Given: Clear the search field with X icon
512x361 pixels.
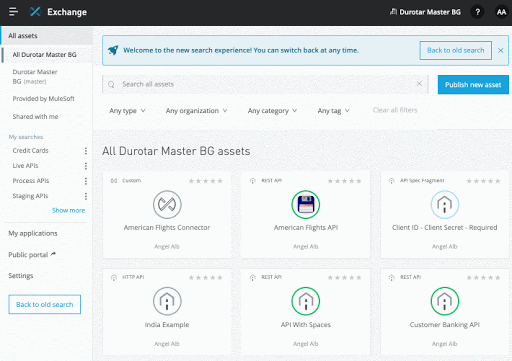Looking at the screenshot, I should pos(419,84).
